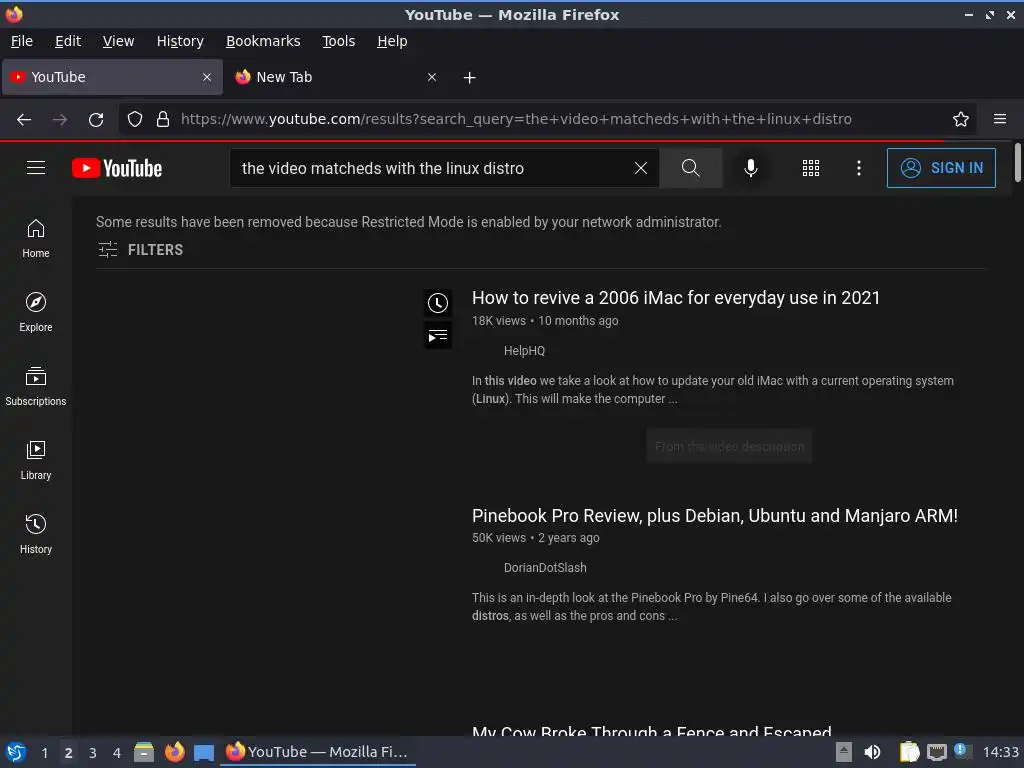Click the iMac video description snippet
Screen dimensions: 1024x768
pos(712,390)
